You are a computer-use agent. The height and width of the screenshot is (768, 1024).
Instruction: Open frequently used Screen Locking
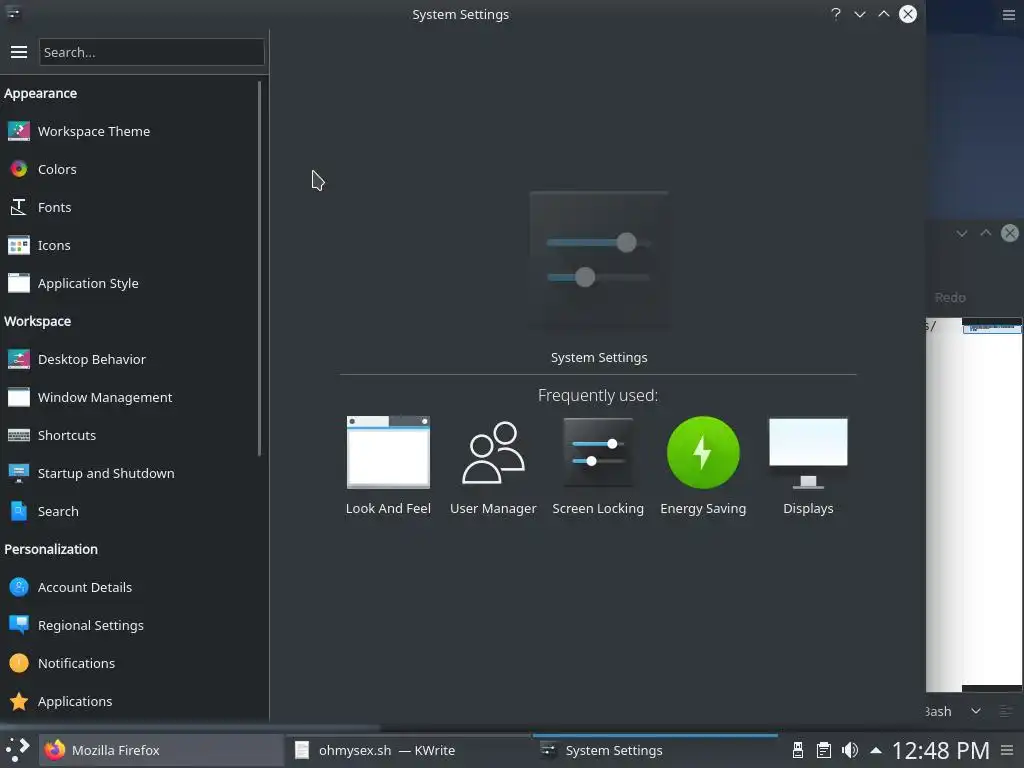click(x=598, y=466)
